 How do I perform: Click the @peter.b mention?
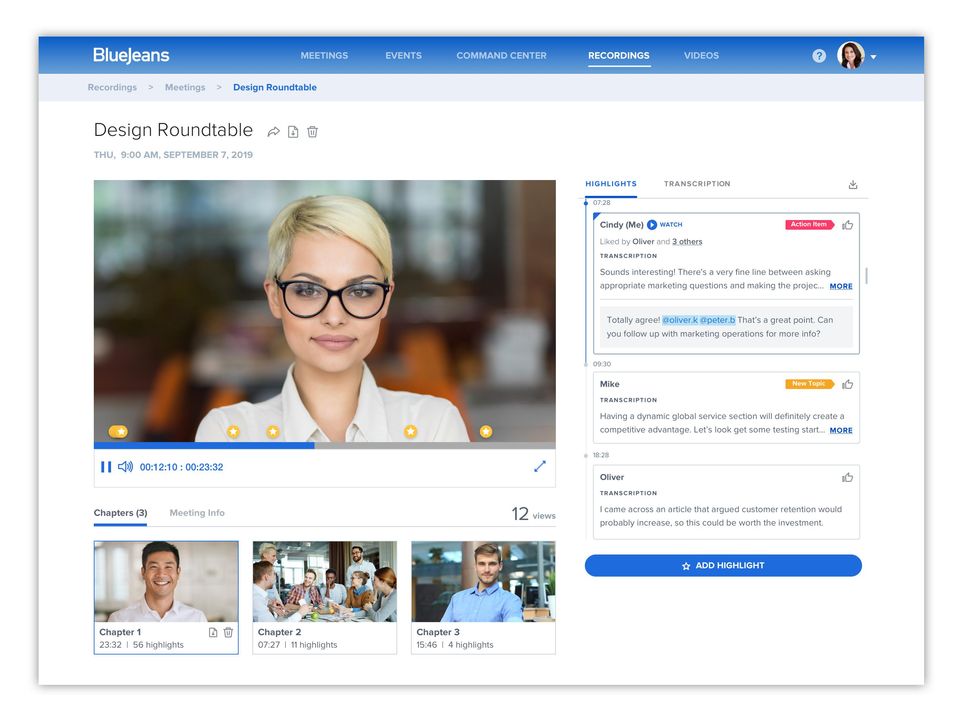718,320
